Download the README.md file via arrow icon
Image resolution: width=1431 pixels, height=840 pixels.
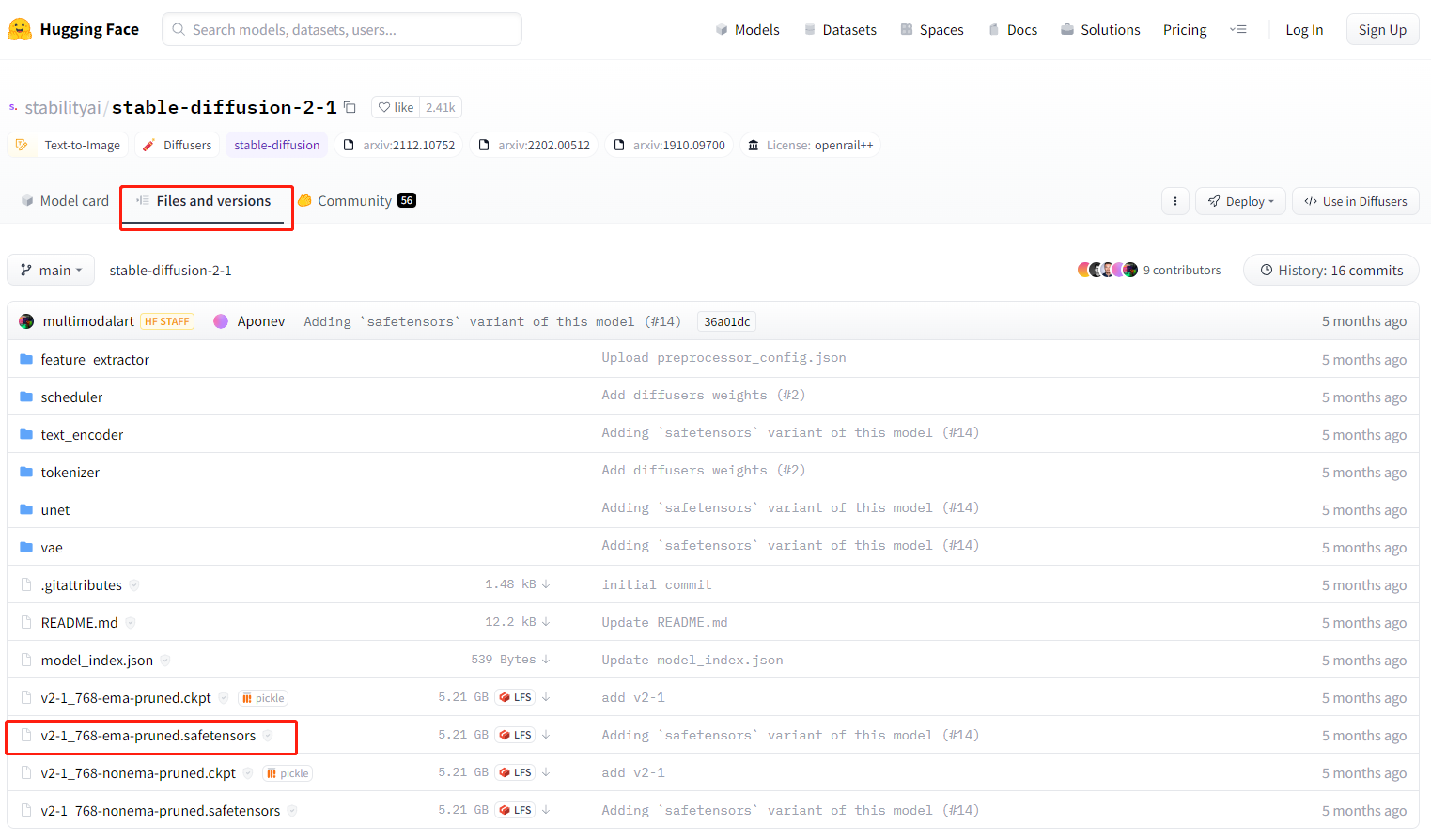(546, 622)
